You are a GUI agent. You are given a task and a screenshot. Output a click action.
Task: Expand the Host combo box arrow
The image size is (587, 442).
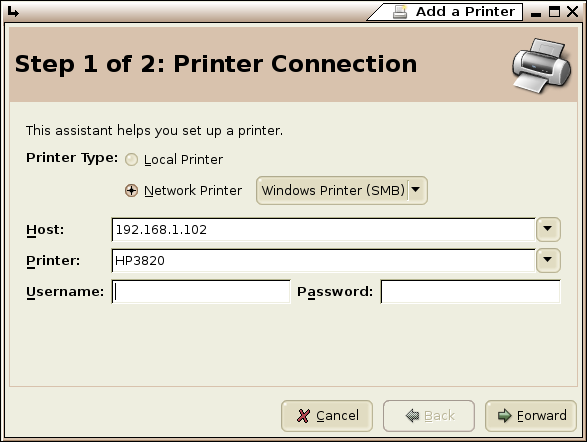click(x=548, y=229)
